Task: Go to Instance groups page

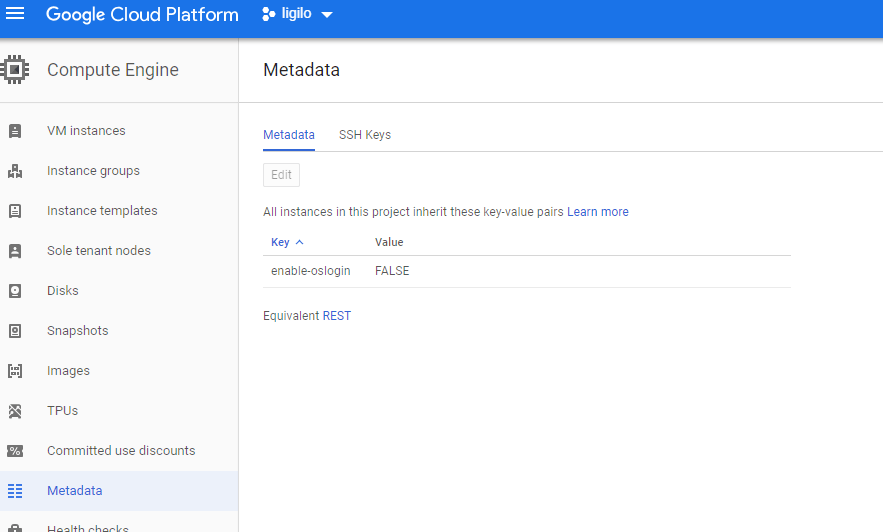Action: pos(93,171)
